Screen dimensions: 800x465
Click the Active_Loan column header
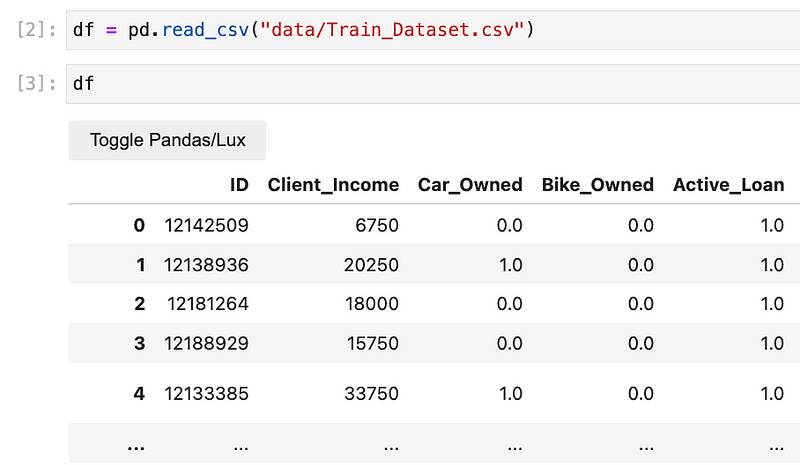(x=729, y=185)
